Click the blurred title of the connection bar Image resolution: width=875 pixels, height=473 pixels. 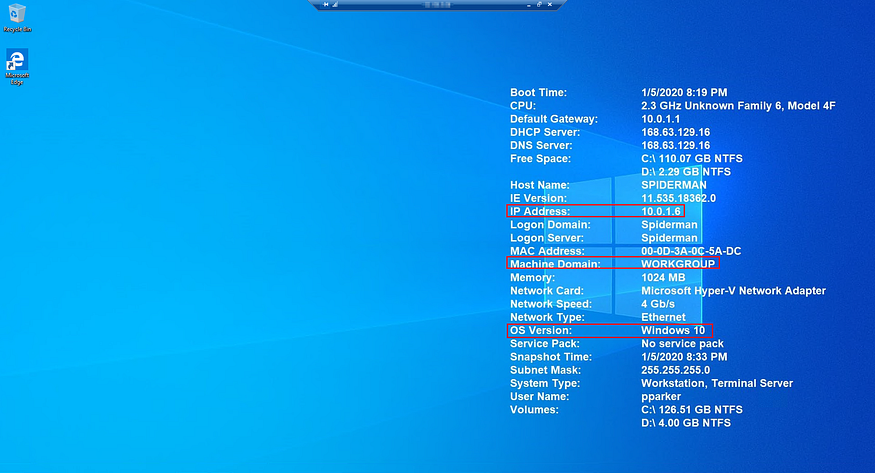[x=438, y=4]
